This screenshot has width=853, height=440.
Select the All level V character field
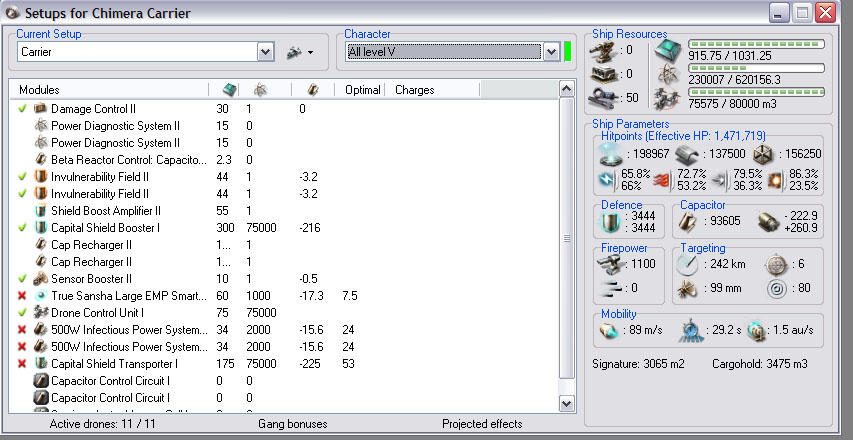click(444, 52)
